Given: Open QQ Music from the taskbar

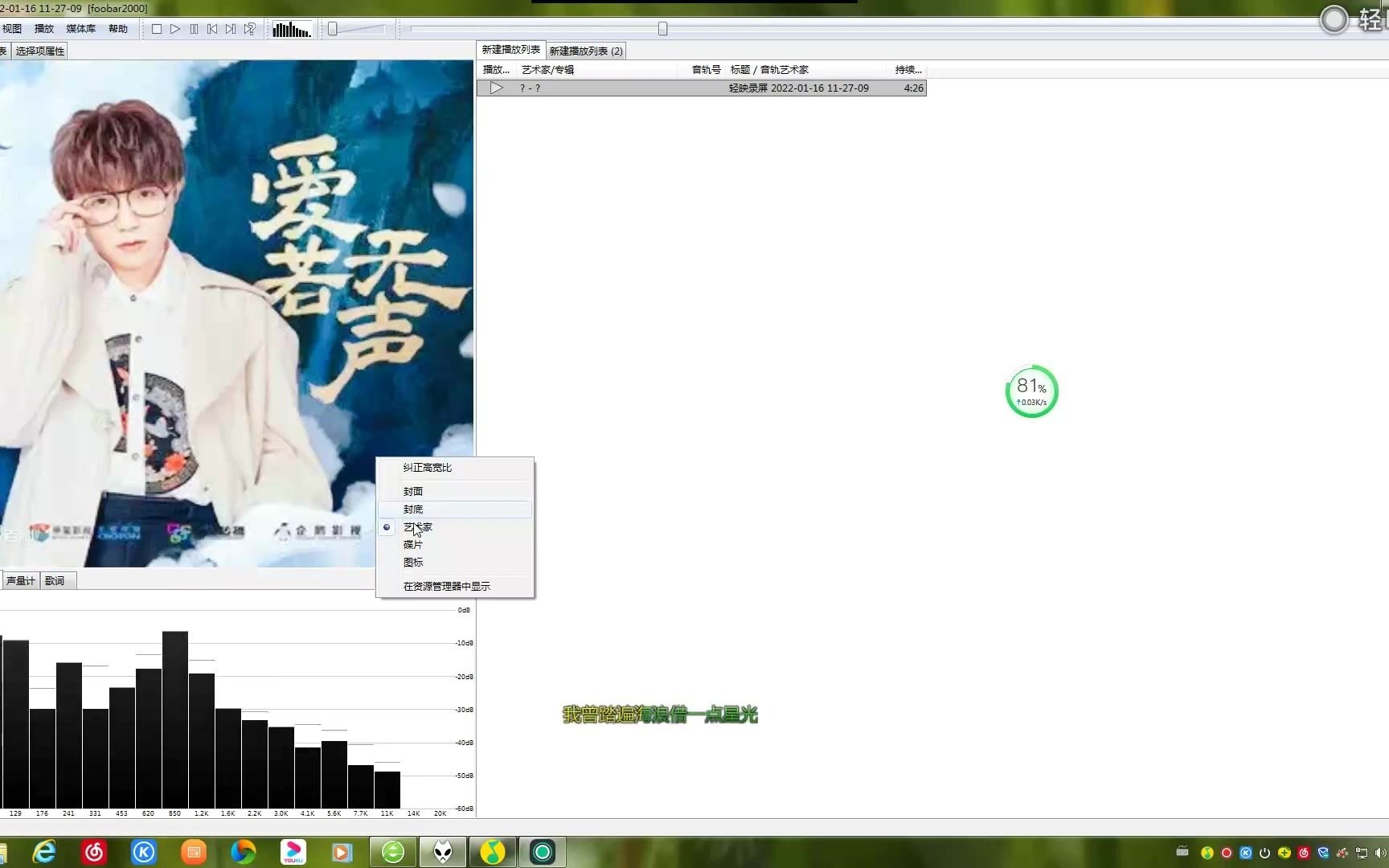Looking at the screenshot, I should (493, 852).
